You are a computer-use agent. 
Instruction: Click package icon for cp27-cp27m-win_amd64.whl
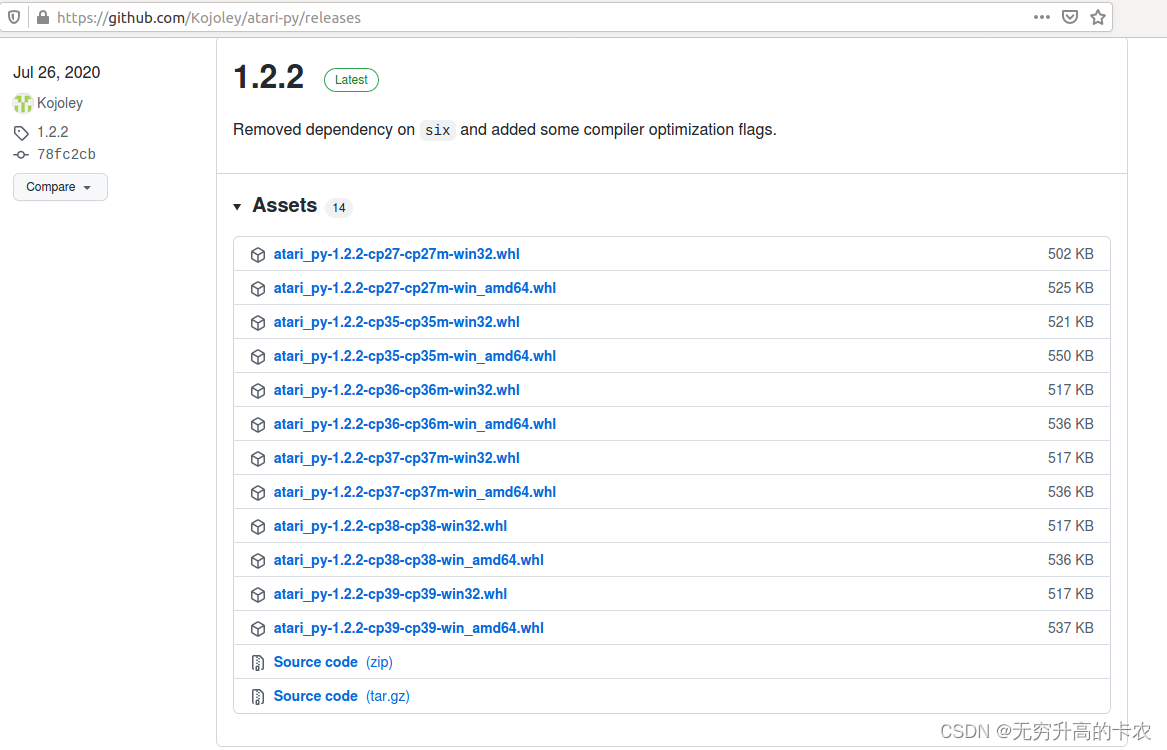(x=258, y=289)
